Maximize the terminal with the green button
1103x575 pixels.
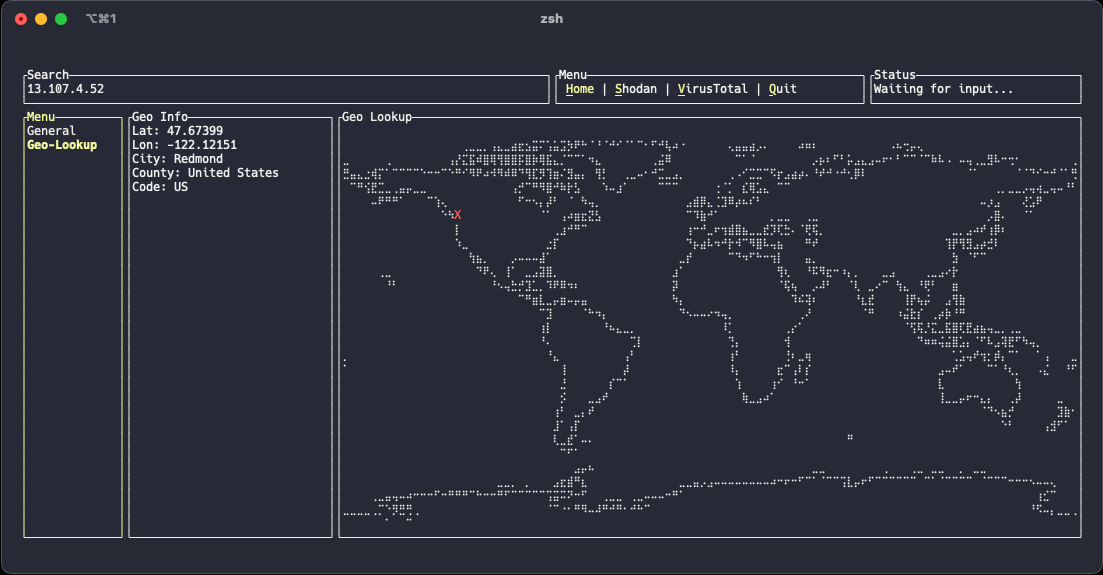click(x=61, y=19)
